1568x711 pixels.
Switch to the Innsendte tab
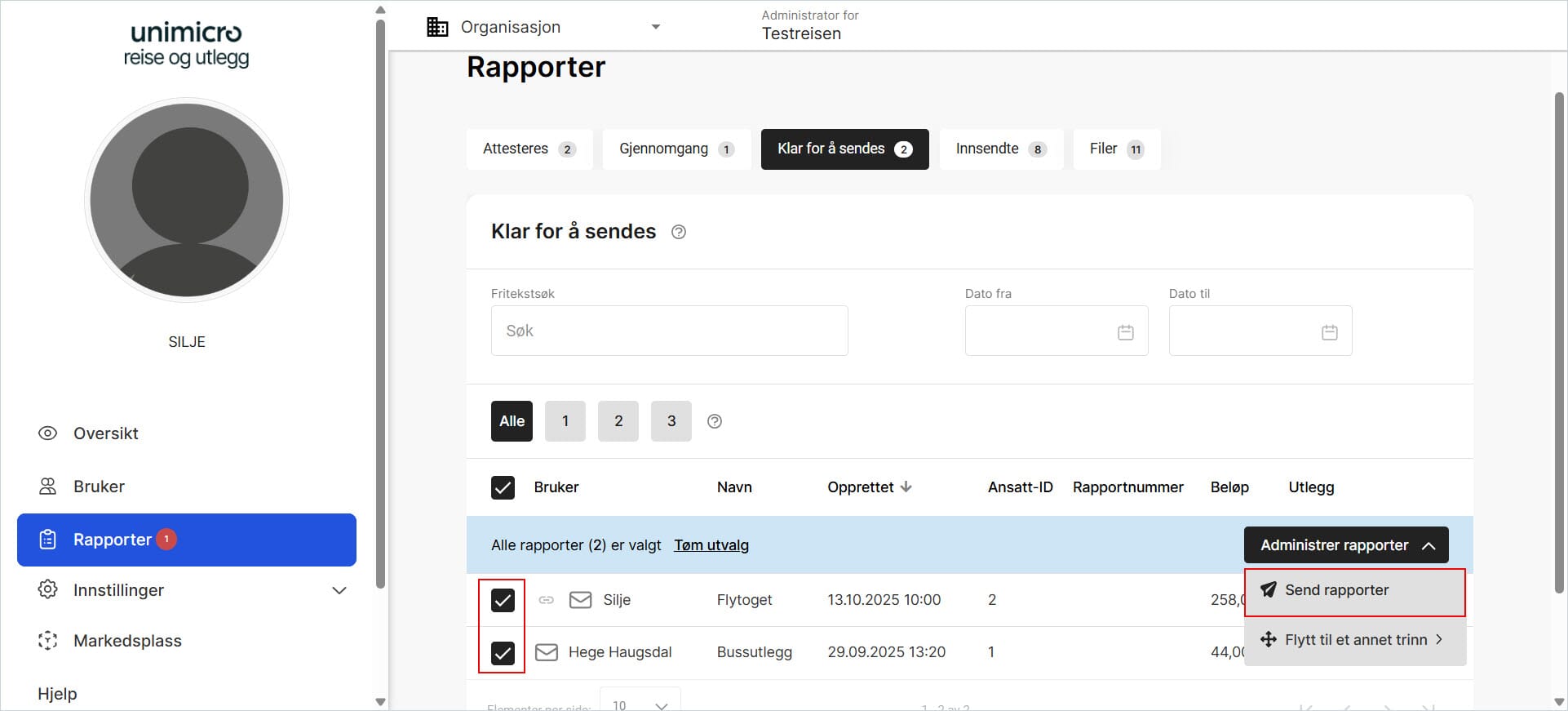point(1000,149)
